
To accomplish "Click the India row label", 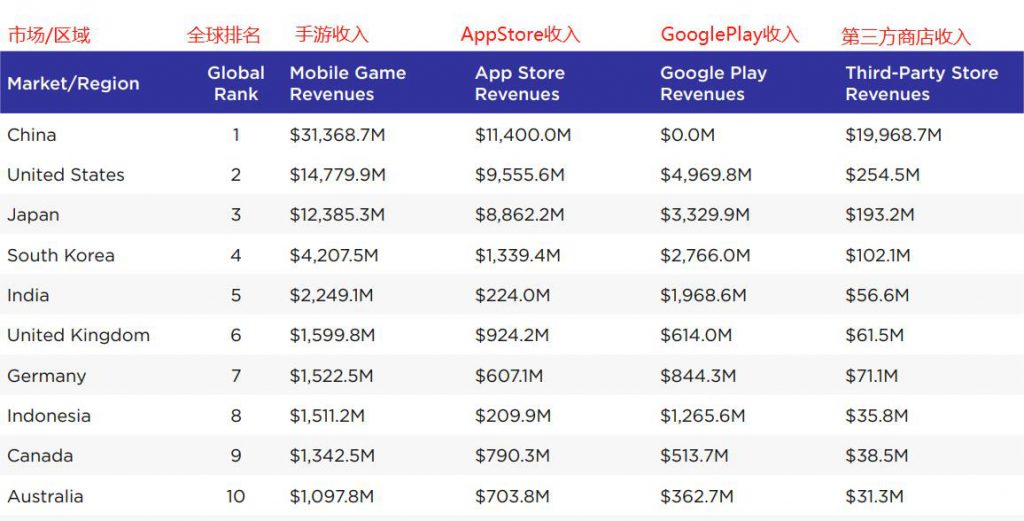I will (28, 295).
